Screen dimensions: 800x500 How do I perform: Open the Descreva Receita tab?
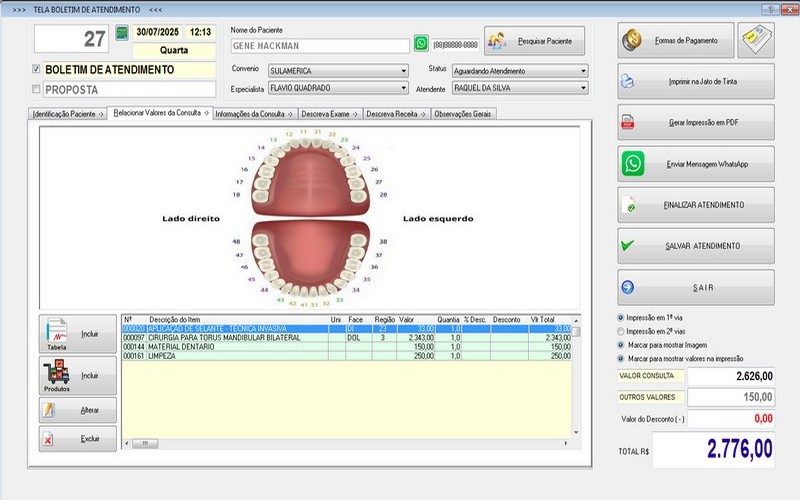tap(394, 114)
